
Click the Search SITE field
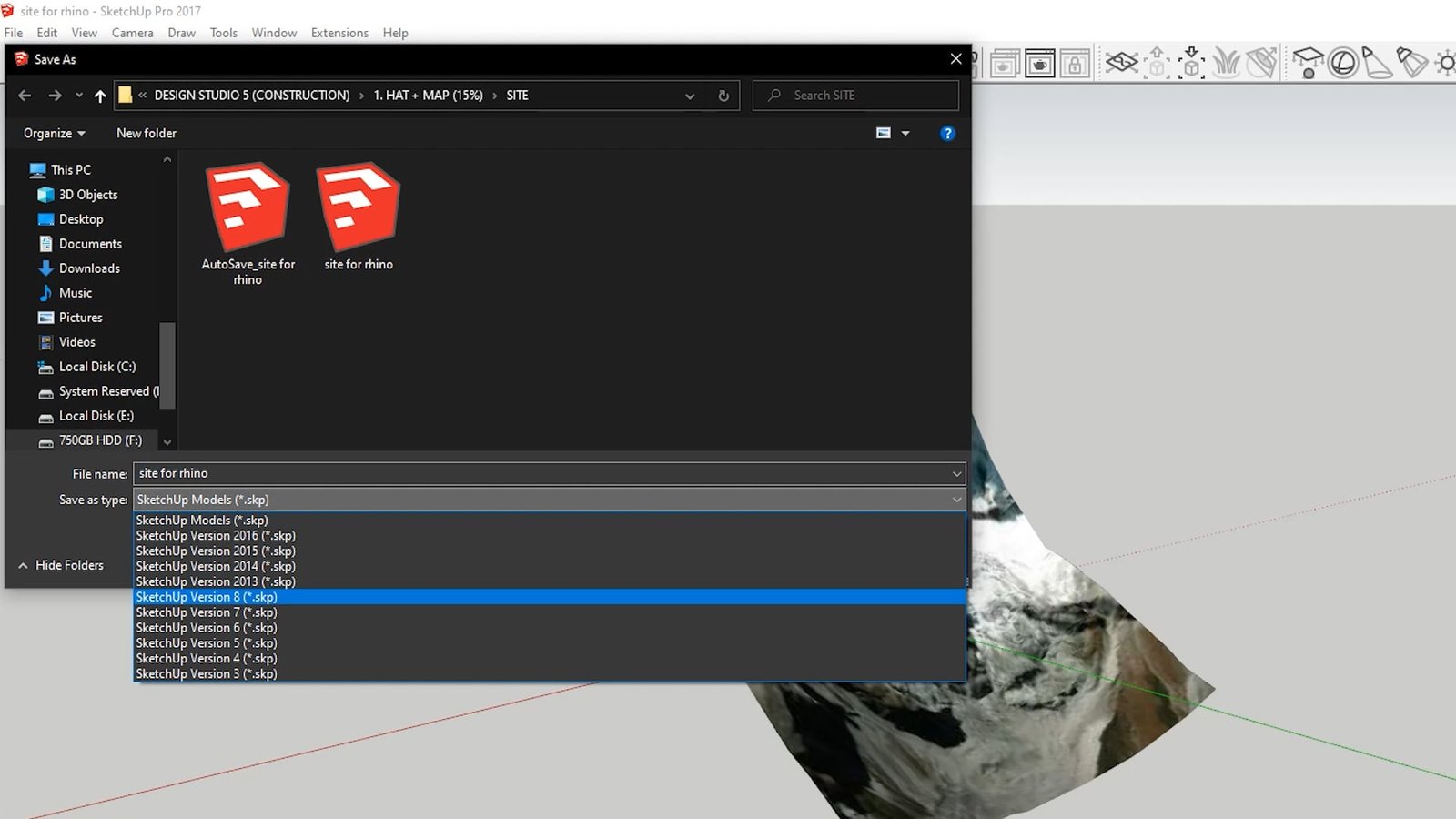click(x=855, y=96)
